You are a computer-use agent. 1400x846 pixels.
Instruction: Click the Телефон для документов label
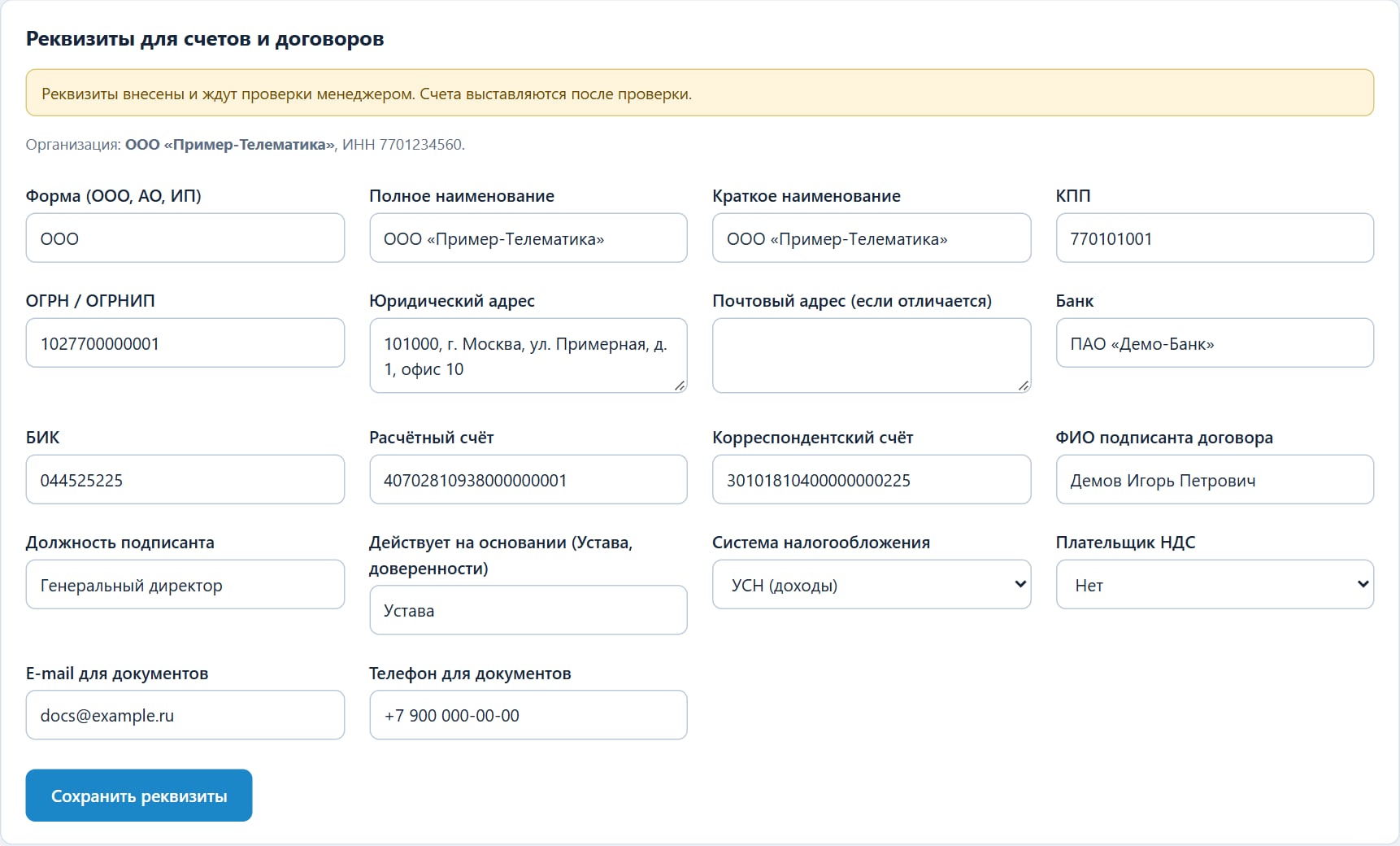(x=470, y=674)
